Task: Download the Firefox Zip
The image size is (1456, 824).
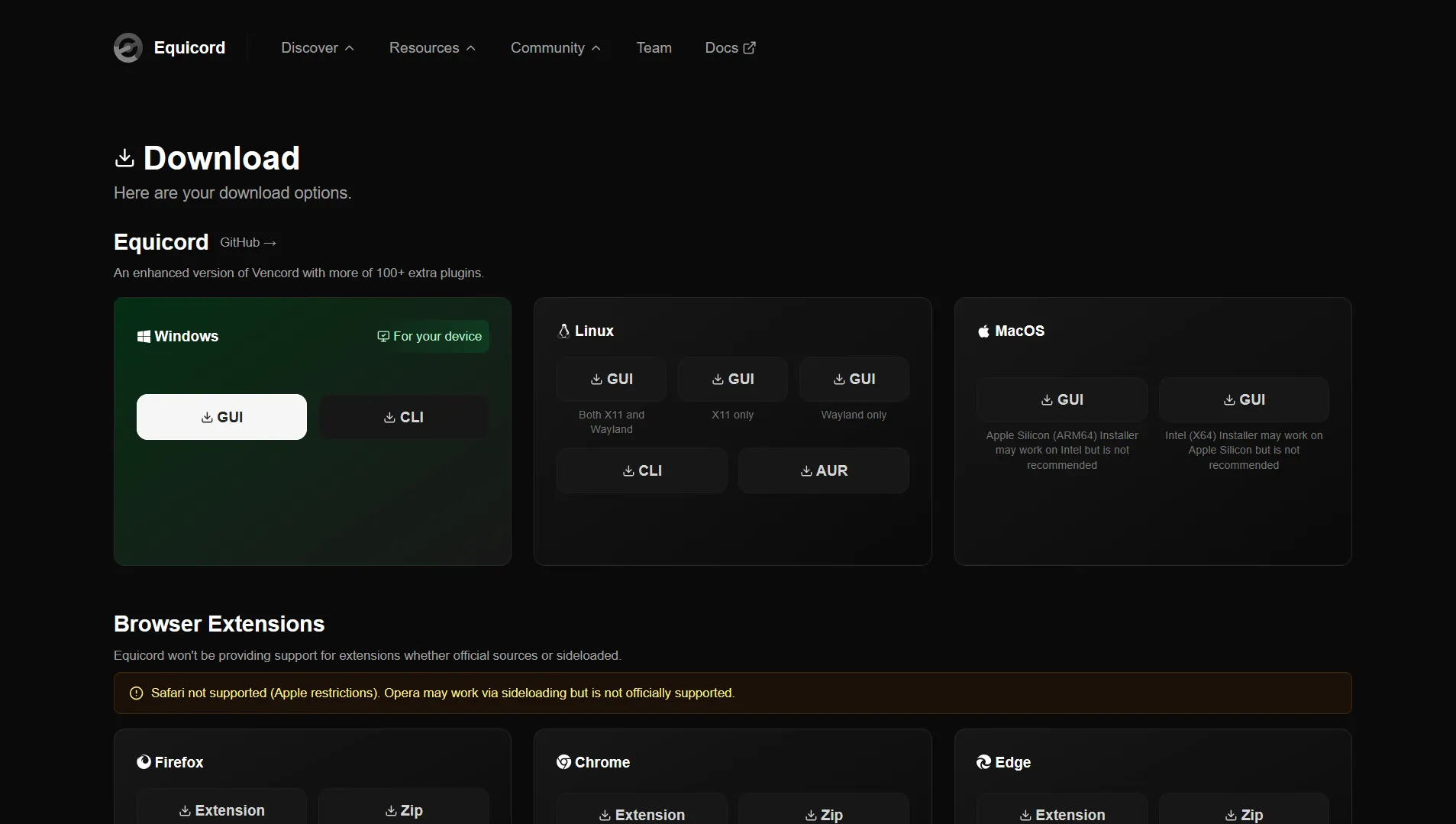Action: [x=404, y=808]
